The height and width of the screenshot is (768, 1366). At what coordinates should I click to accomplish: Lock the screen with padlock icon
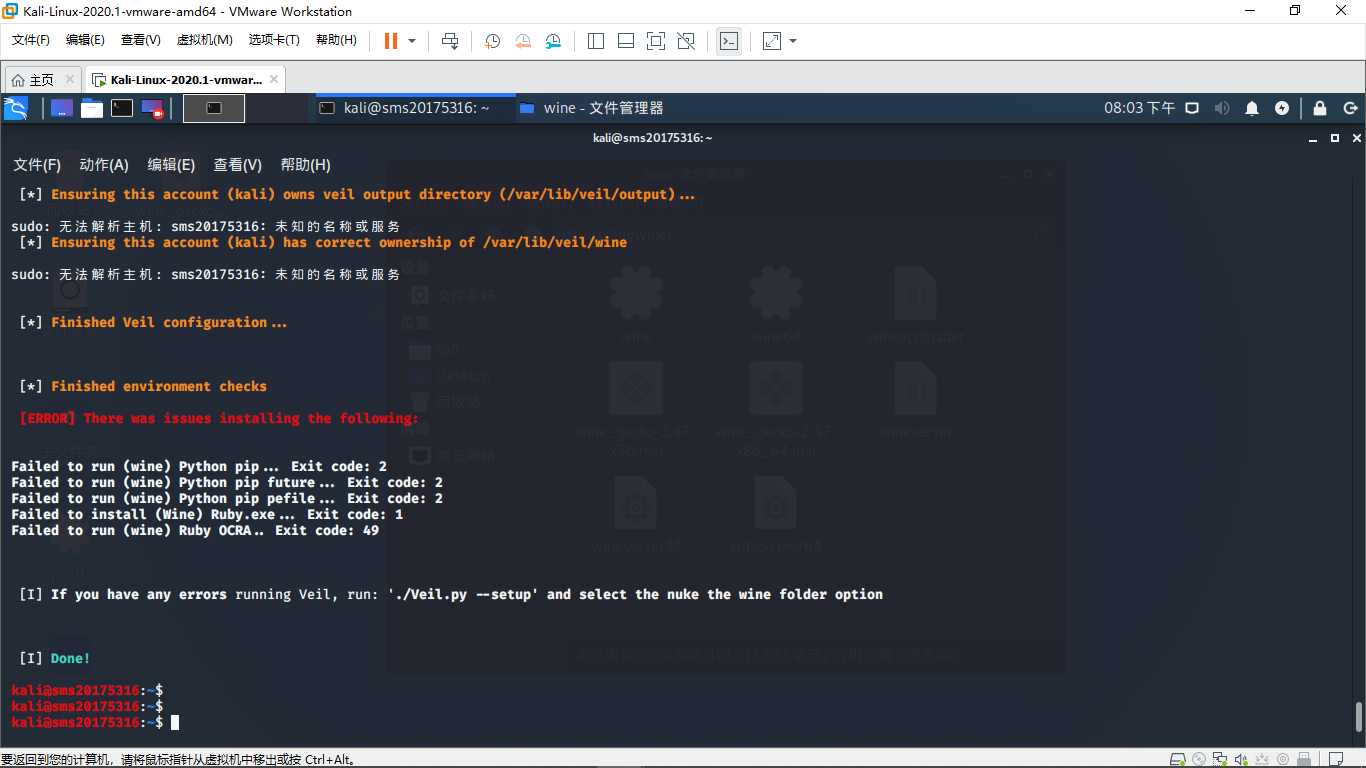coord(1320,108)
